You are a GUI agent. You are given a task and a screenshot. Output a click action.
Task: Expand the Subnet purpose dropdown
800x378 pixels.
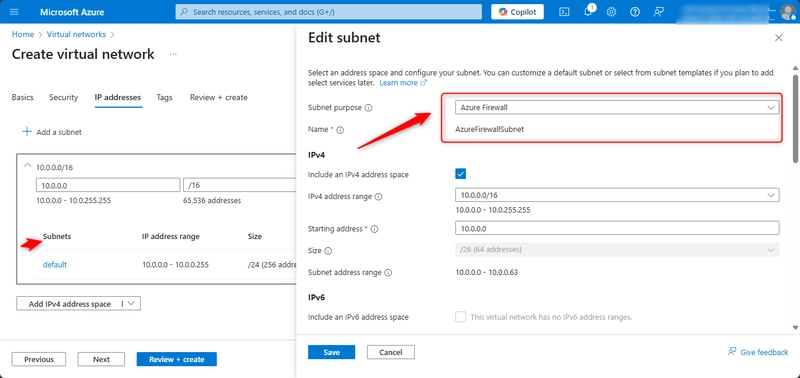coord(617,108)
